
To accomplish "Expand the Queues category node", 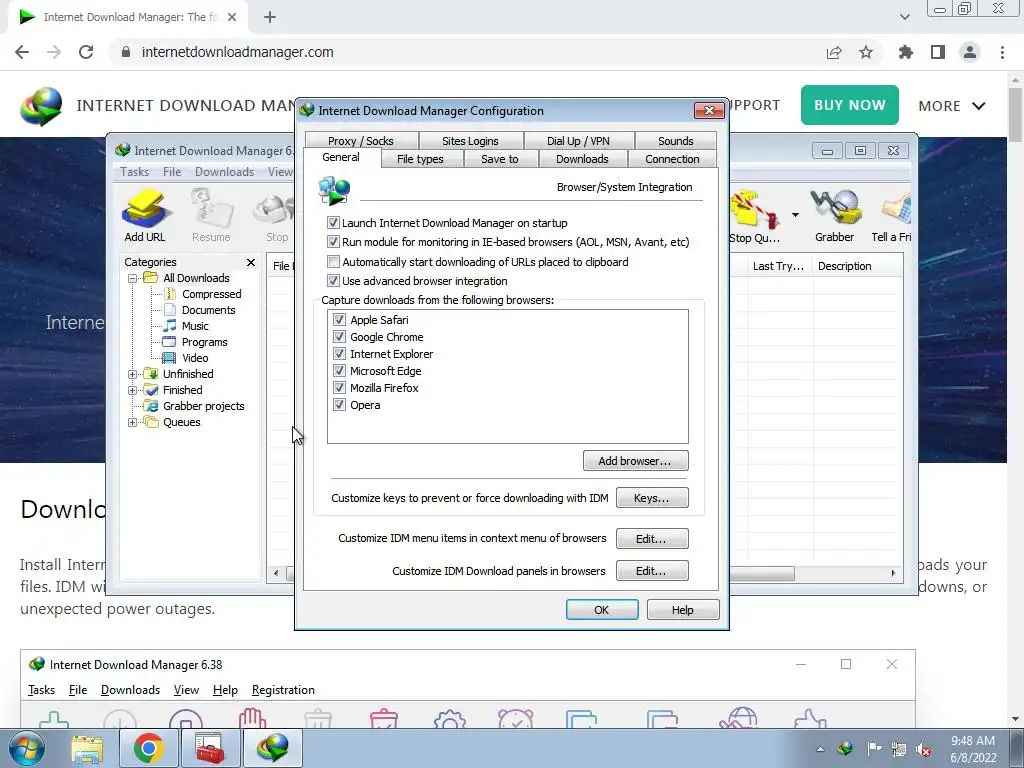I will (x=133, y=422).
